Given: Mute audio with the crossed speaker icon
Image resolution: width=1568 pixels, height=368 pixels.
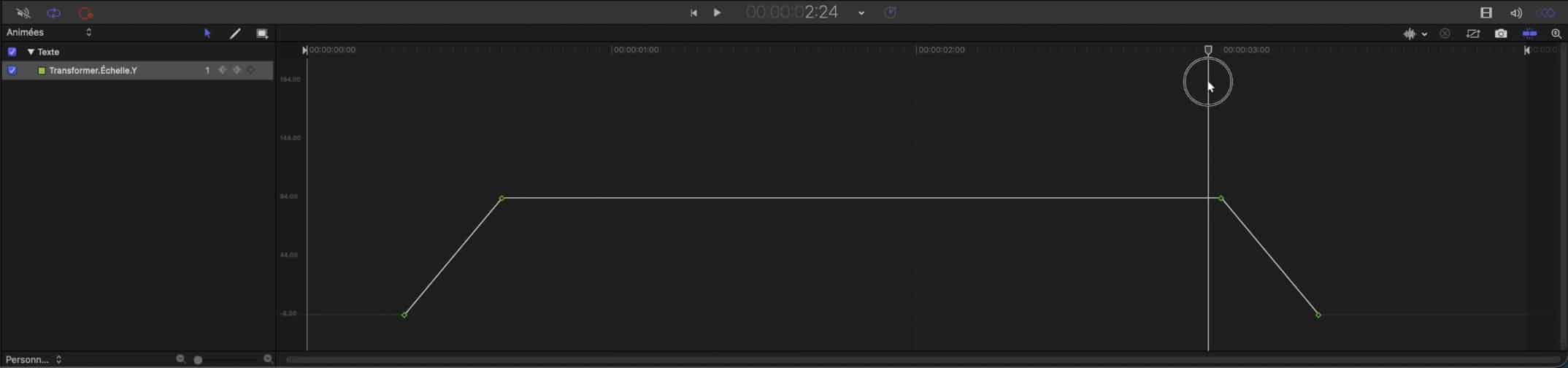Looking at the screenshot, I should (x=23, y=13).
